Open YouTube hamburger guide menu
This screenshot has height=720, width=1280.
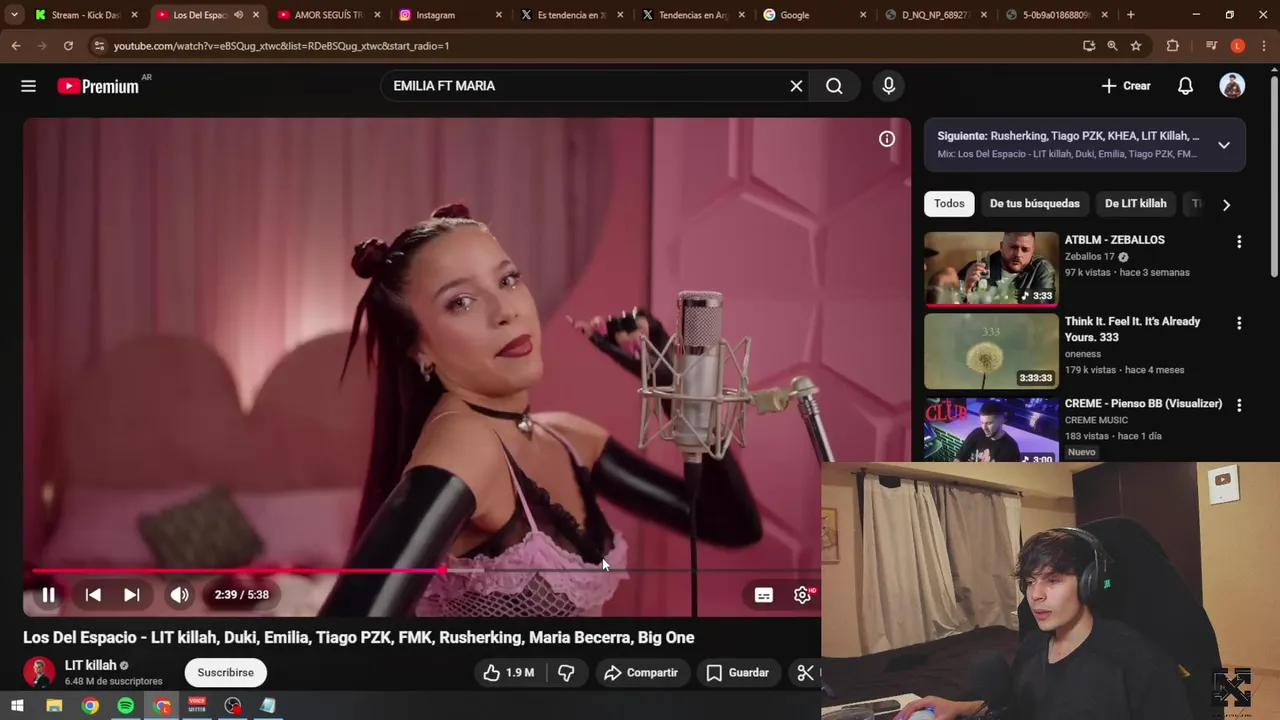click(28, 86)
